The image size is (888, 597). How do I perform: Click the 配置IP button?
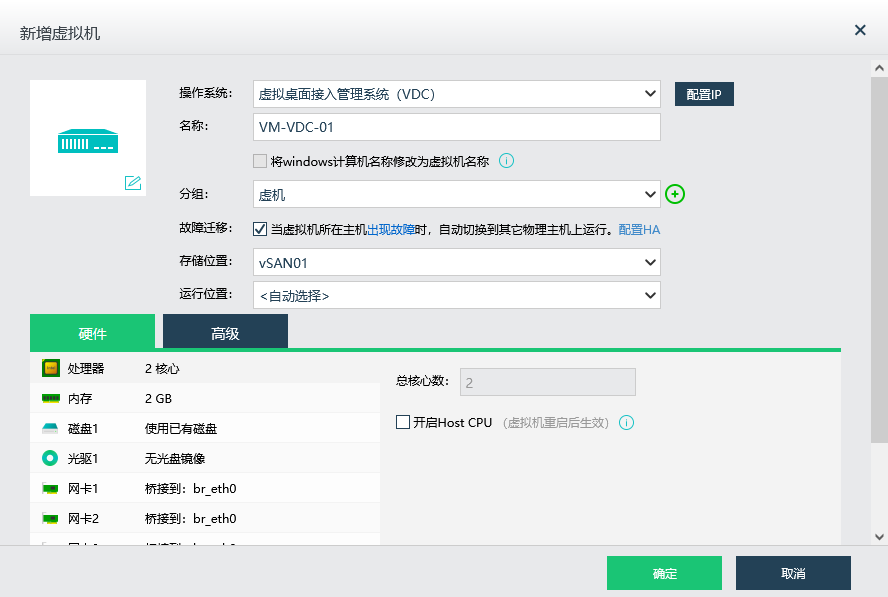704,95
